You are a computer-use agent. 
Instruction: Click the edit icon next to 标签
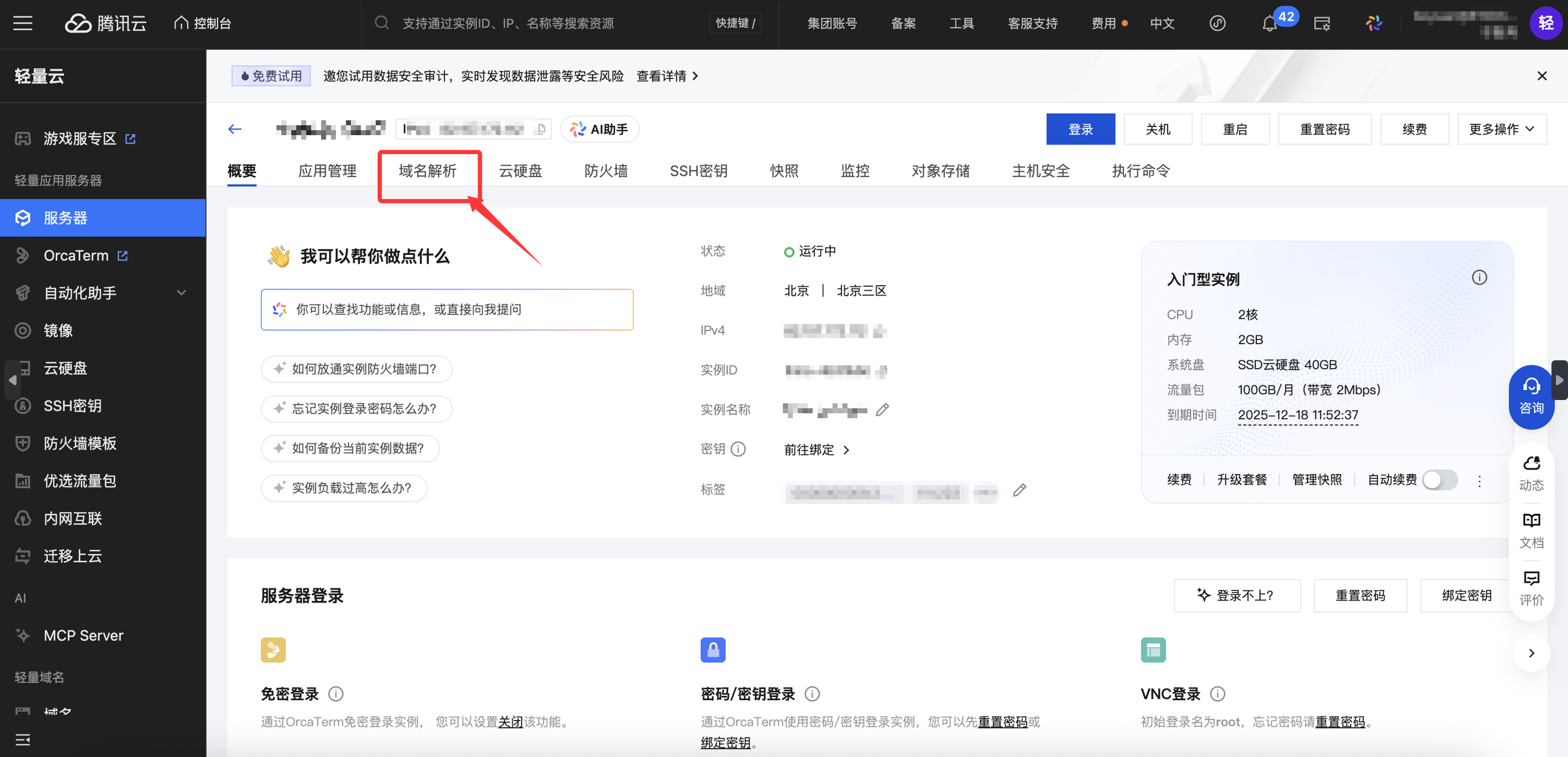[x=1019, y=490]
